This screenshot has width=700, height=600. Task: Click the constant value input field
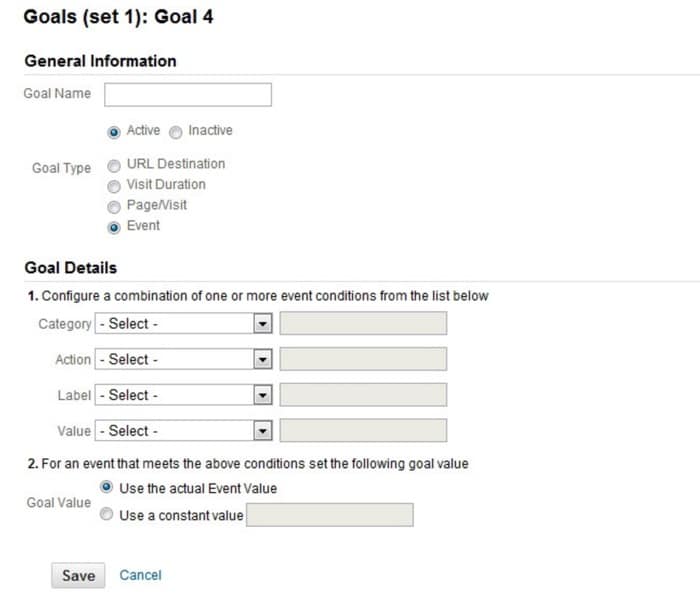330,515
